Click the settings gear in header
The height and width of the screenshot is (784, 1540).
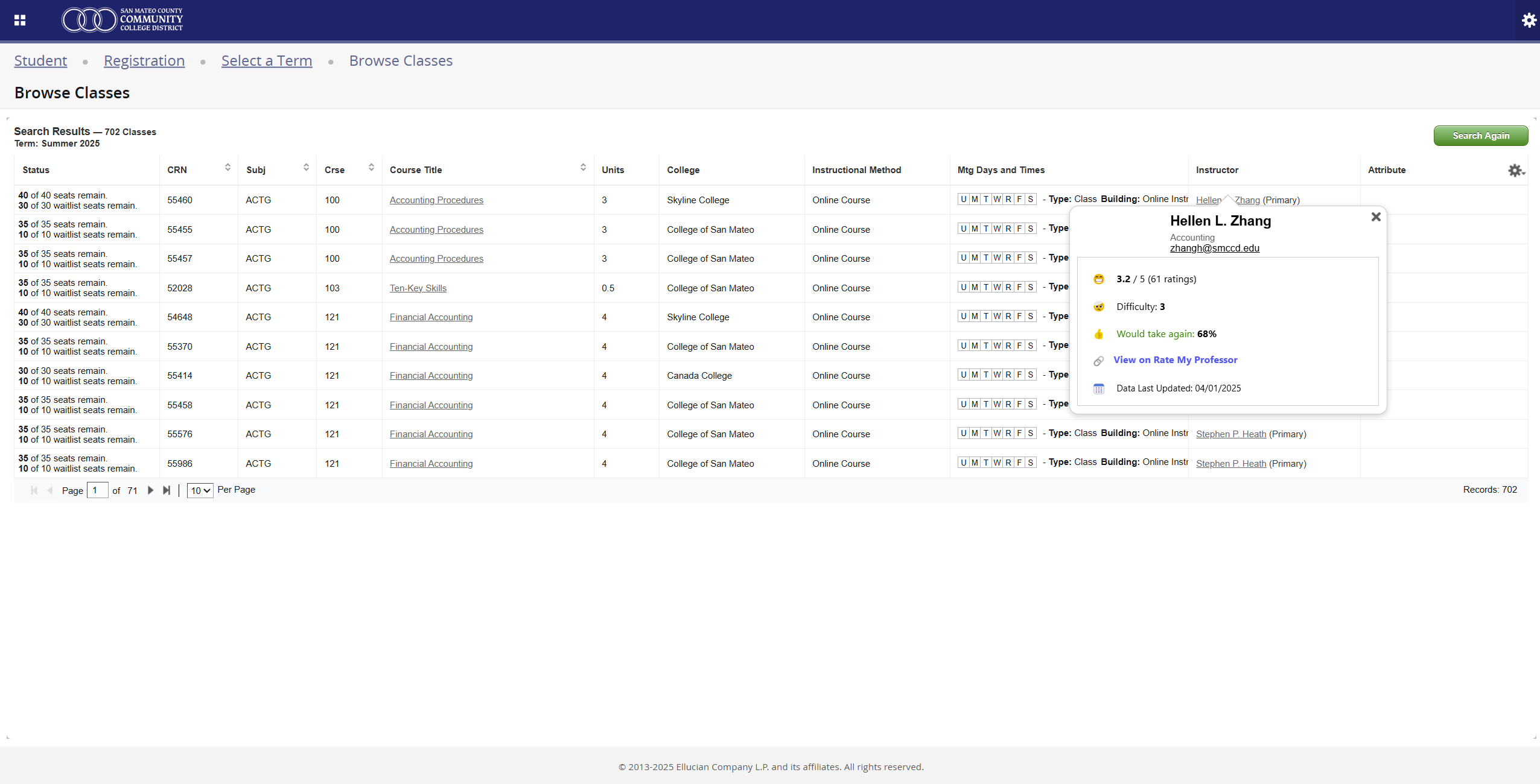pyautogui.click(x=1529, y=20)
